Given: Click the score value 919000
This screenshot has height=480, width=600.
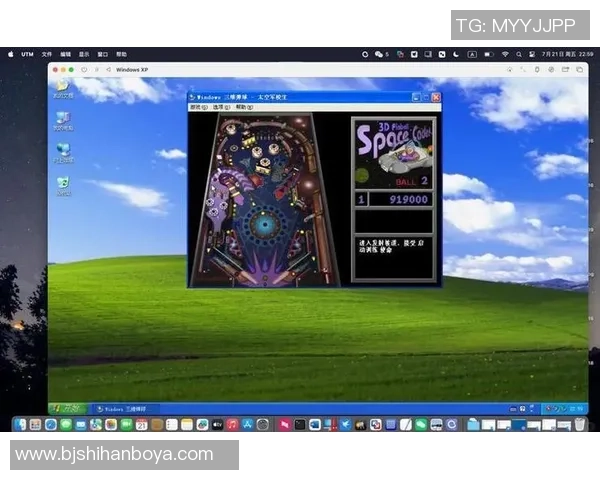Looking at the screenshot, I should [x=408, y=199].
